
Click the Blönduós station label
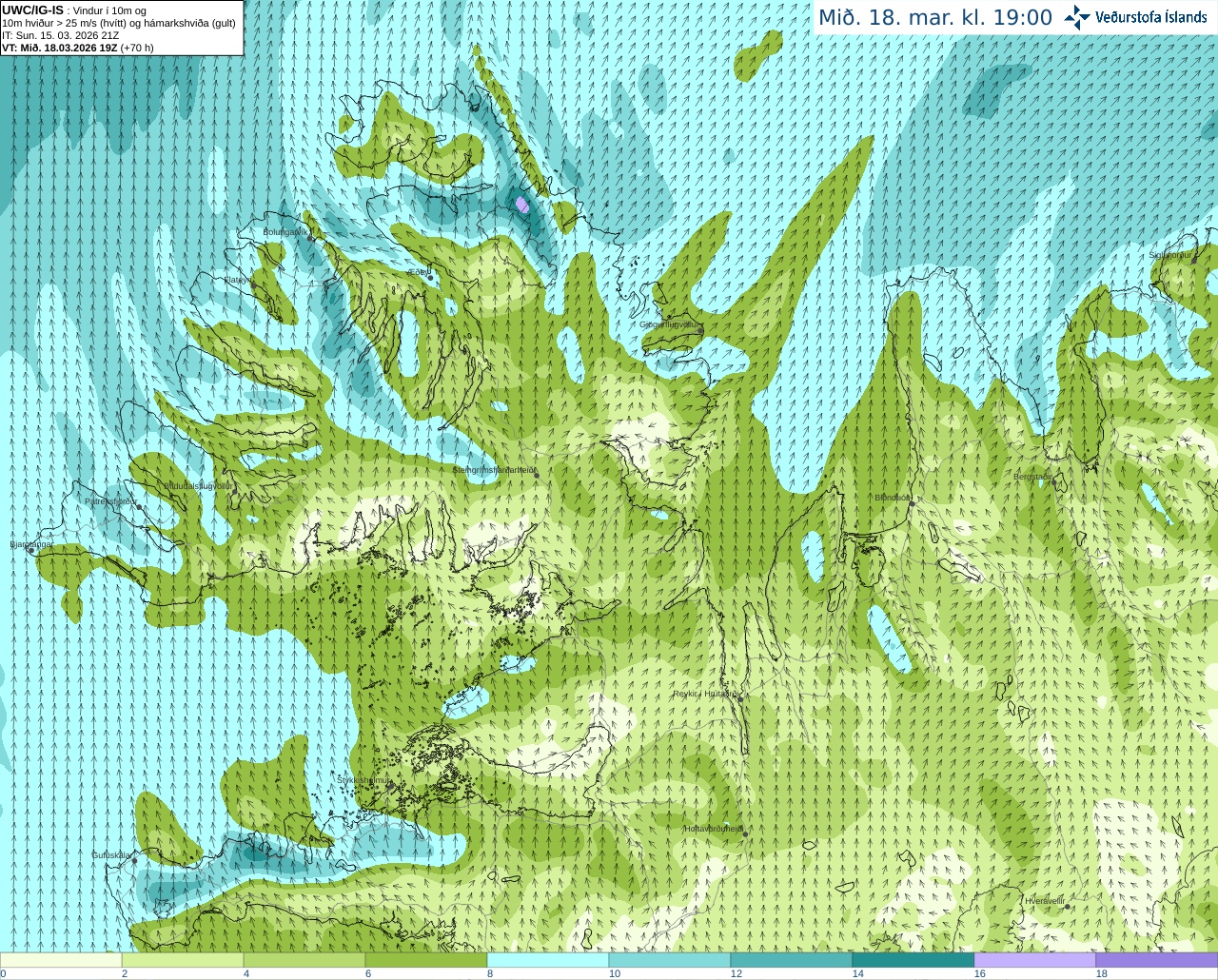[x=892, y=497]
